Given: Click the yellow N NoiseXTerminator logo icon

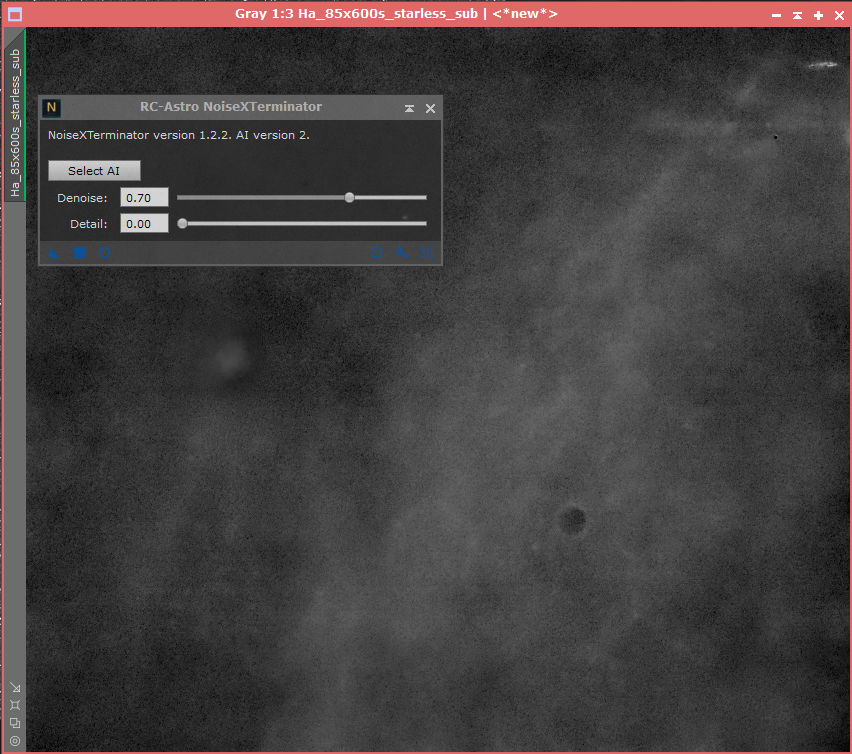Looking at the screenshot, I should pos(52,108).
